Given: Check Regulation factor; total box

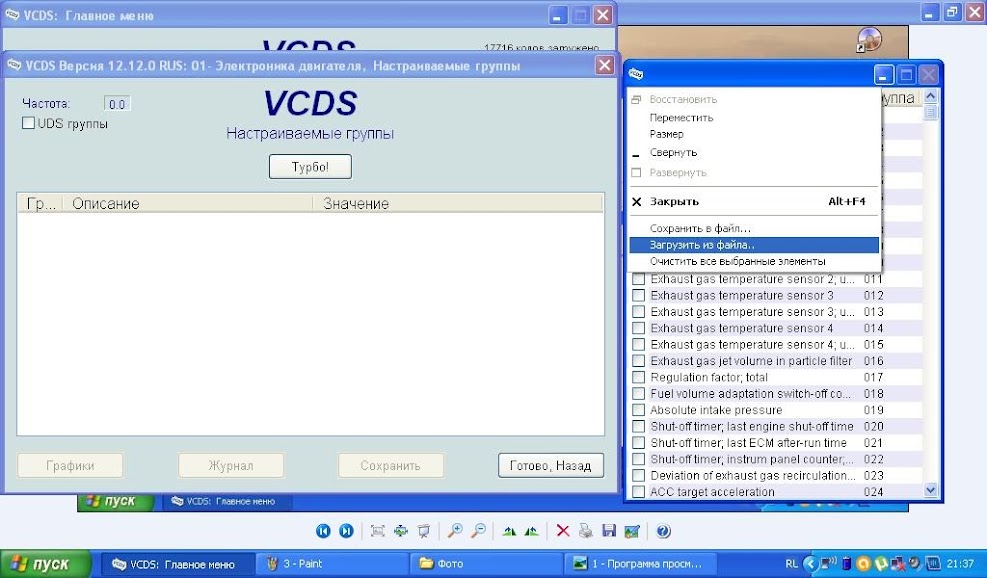Looking at the screenshot, I should pos(638,377).
